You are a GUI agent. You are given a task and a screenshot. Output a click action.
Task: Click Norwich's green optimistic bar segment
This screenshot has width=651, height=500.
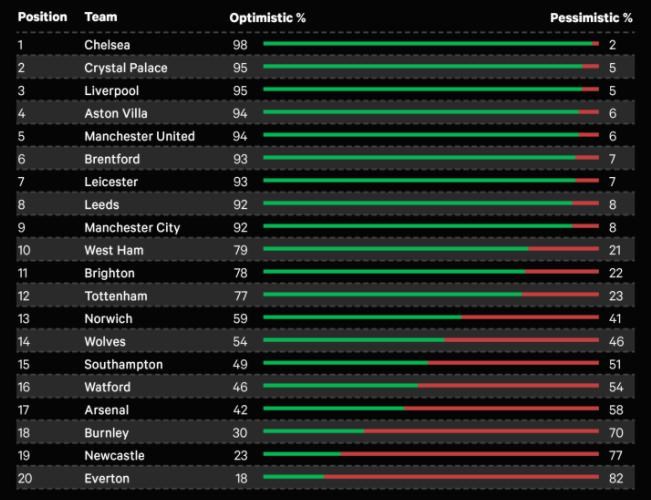click(x=362, y=319)
